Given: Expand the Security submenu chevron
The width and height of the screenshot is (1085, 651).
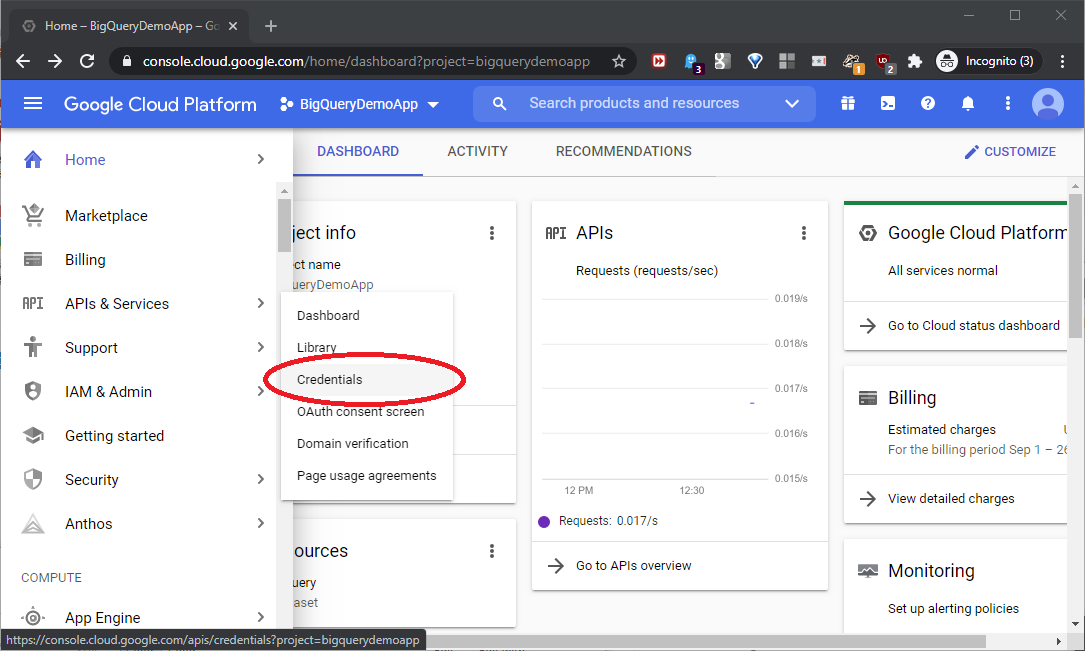Looking at the screenshot, I should pyautogui.click(x=260, y=479).
